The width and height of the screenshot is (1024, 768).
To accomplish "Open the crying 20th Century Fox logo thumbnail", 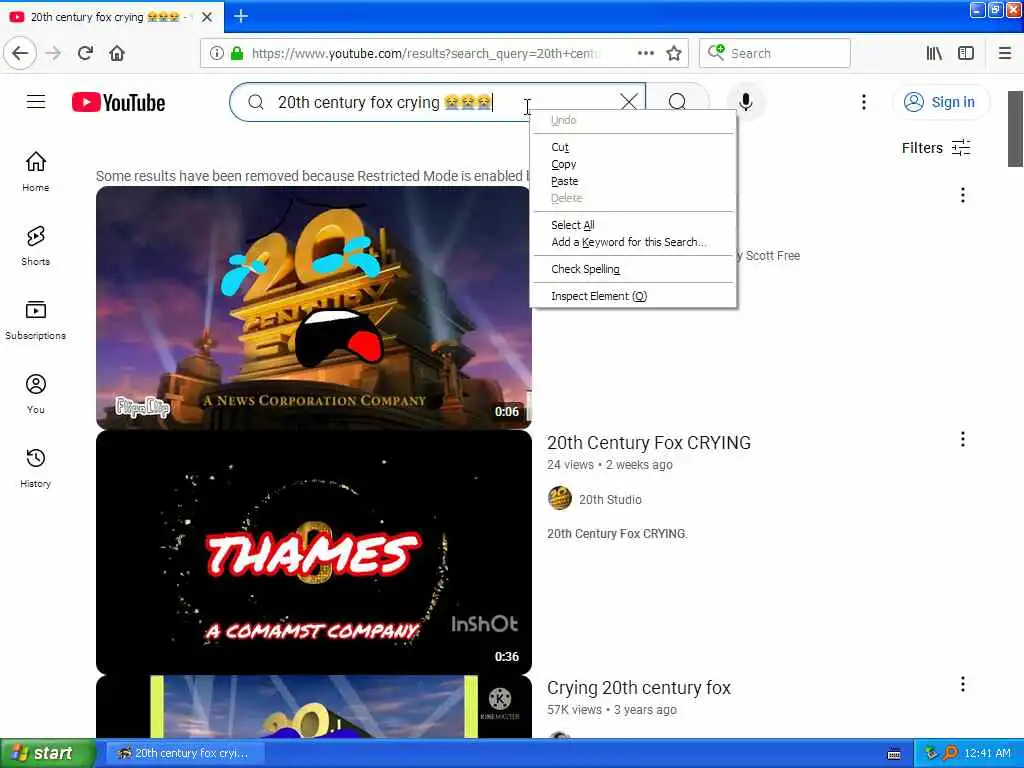I will click(x=313, y=308).
